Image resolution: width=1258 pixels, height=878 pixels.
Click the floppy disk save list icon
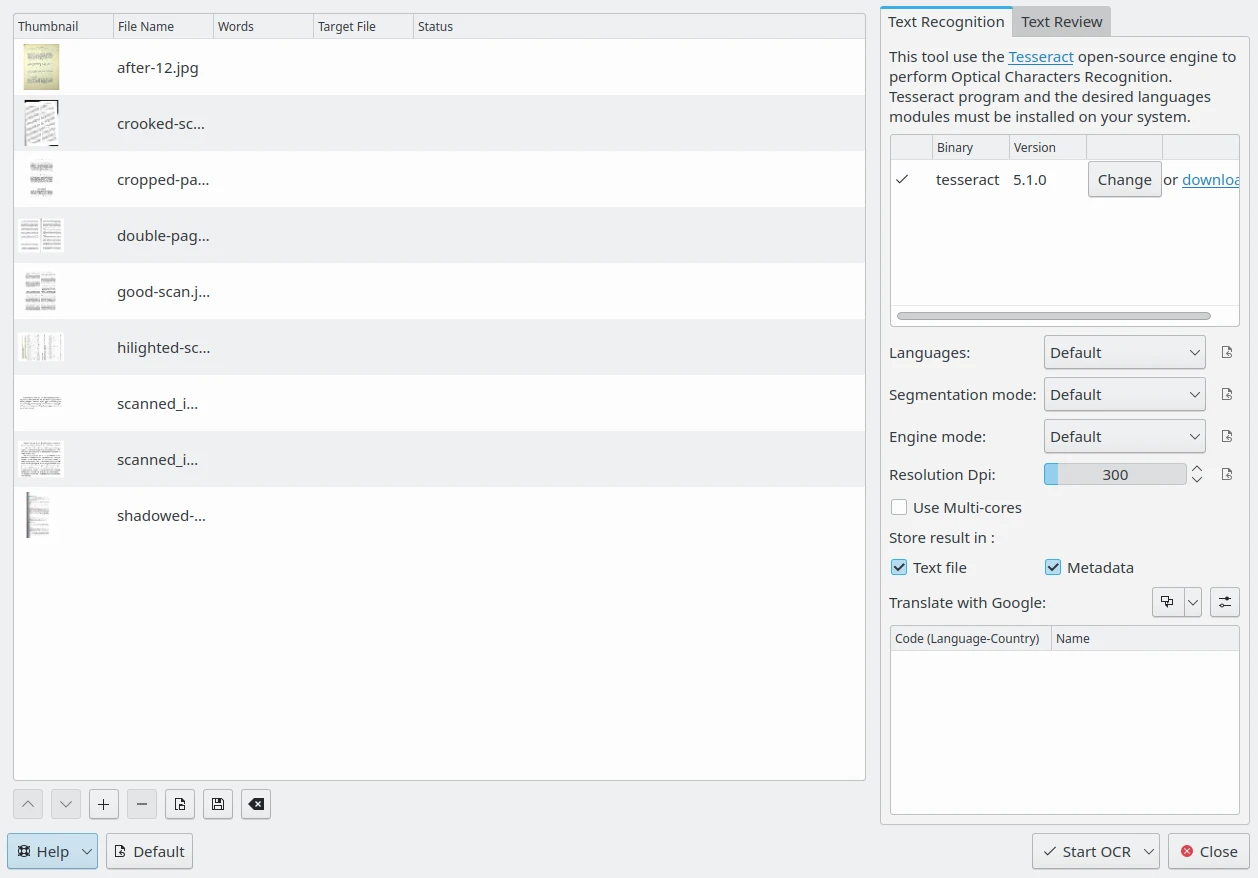pyautogui.click(x=218, y=804)
